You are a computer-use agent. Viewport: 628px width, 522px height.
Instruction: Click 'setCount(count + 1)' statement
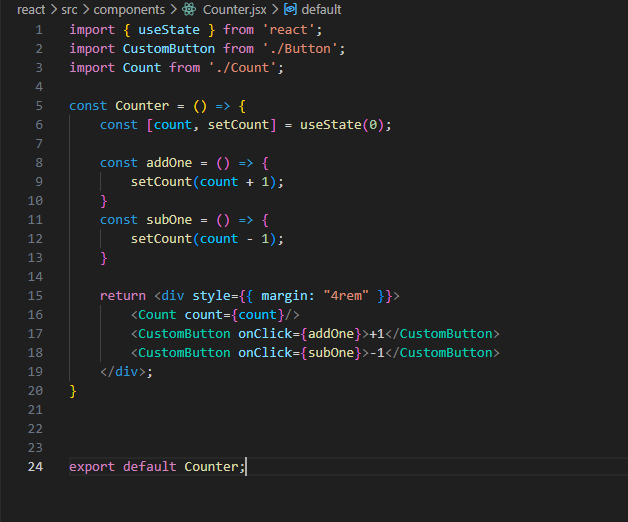point(207,182)
